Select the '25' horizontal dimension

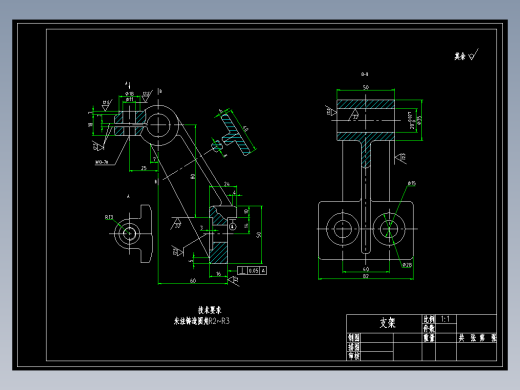coord(144,168)
